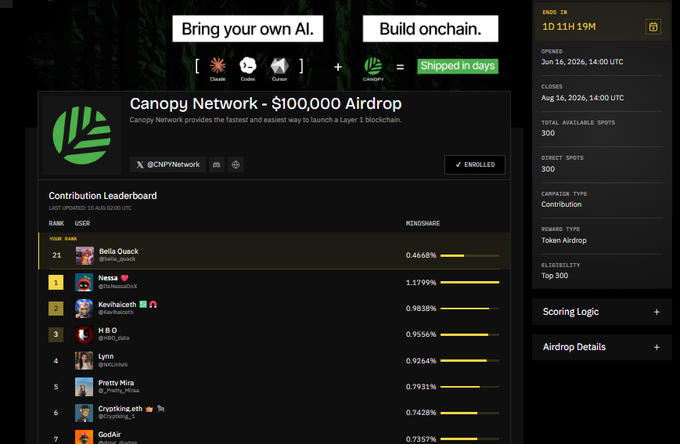680x444 pixels.
Task: Open the @CNPYNetwork X profile link
Action: coord(168,165)
